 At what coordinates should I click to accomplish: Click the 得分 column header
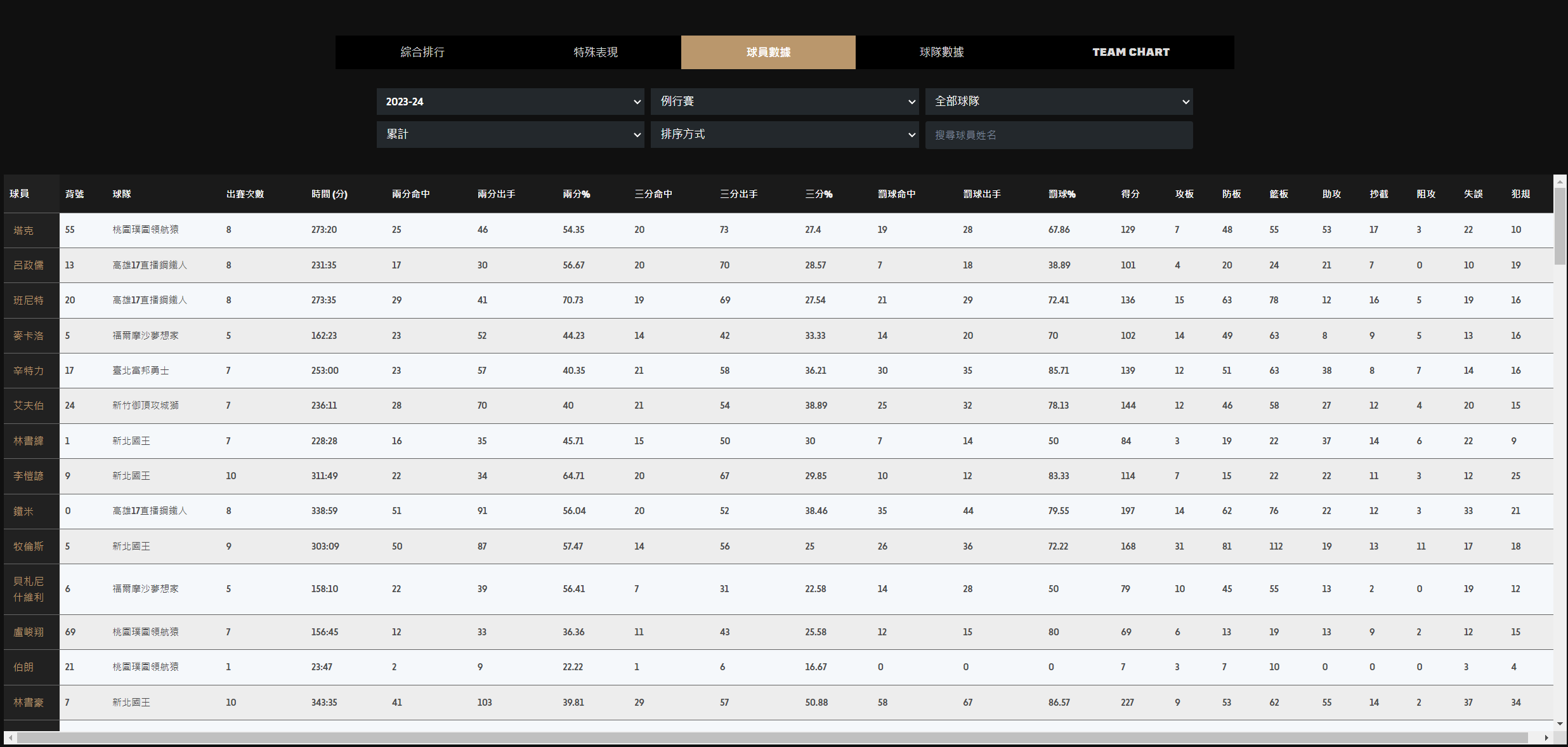1130,194
